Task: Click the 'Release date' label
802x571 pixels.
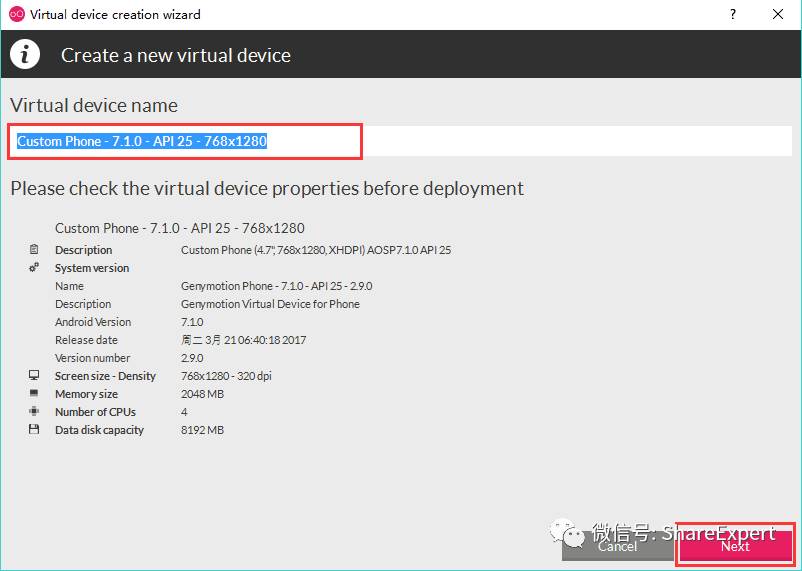Action: click(86, 340)
